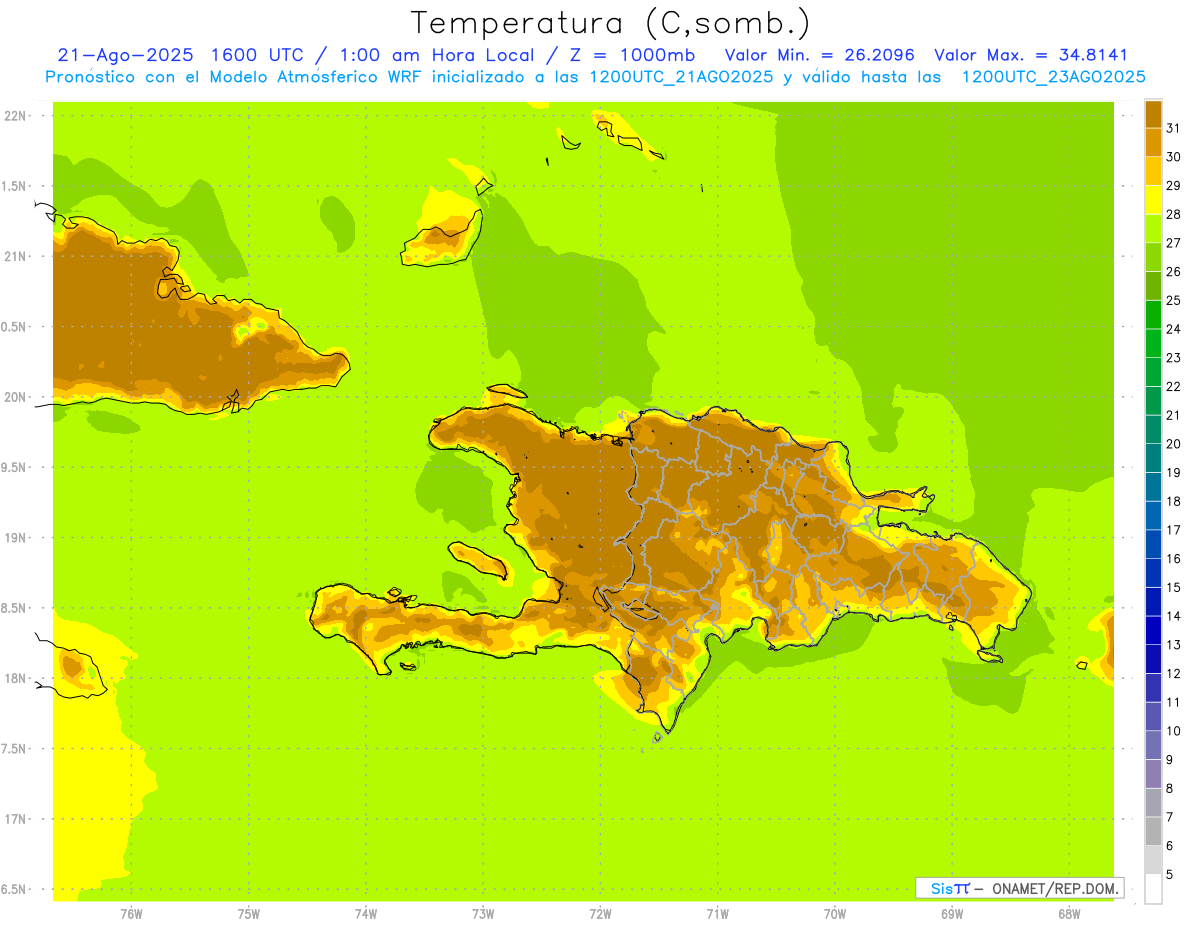The height and width of the screenshot is (927, 1200).
Task: Select the date text "21-Ago-2025"
Action: pyautogui.click(x=125, y=55)
